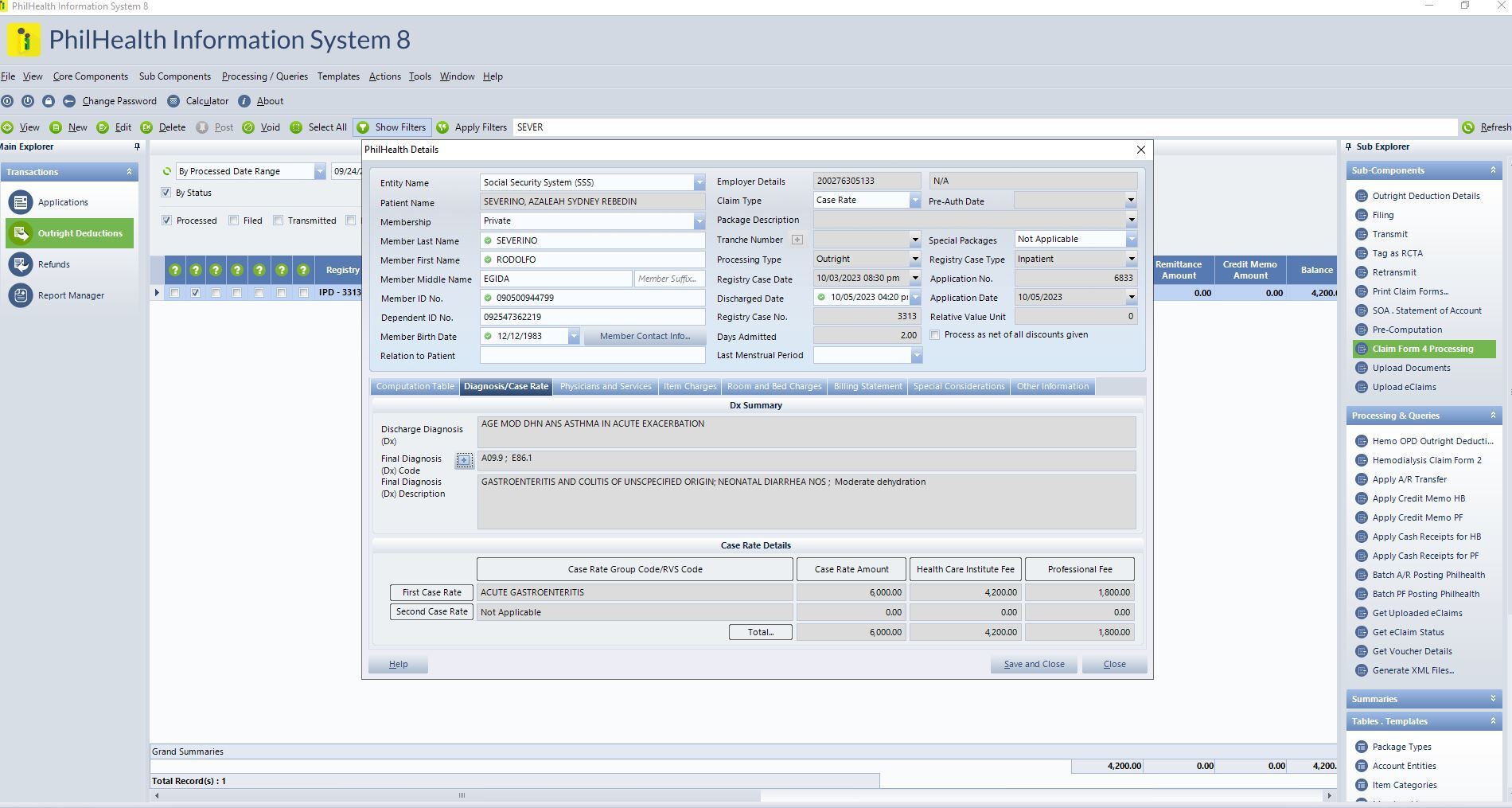Image resolution: width=1512 pixels, height=808 pixels.
Task: Click the Filing sub-component icon
Action: point(1362,215)
